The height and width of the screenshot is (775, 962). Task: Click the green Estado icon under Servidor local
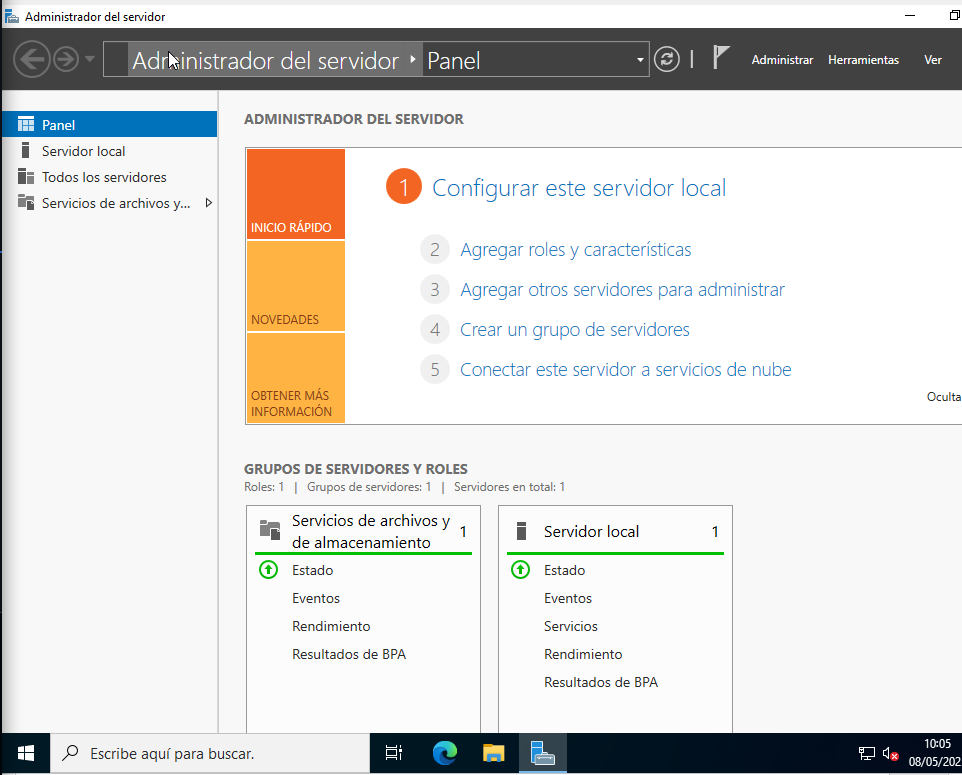click(x=520, y=570)
